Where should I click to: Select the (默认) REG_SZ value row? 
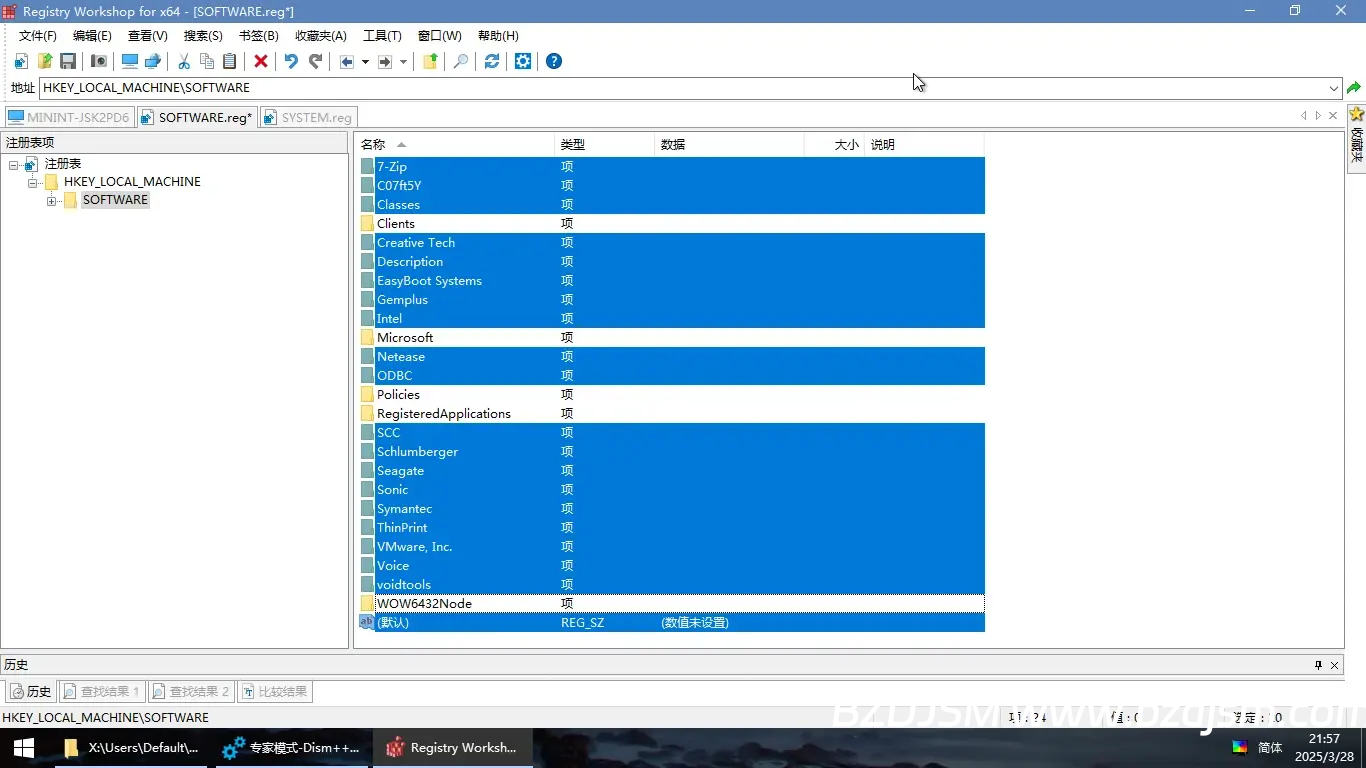[x=671, y=623]
